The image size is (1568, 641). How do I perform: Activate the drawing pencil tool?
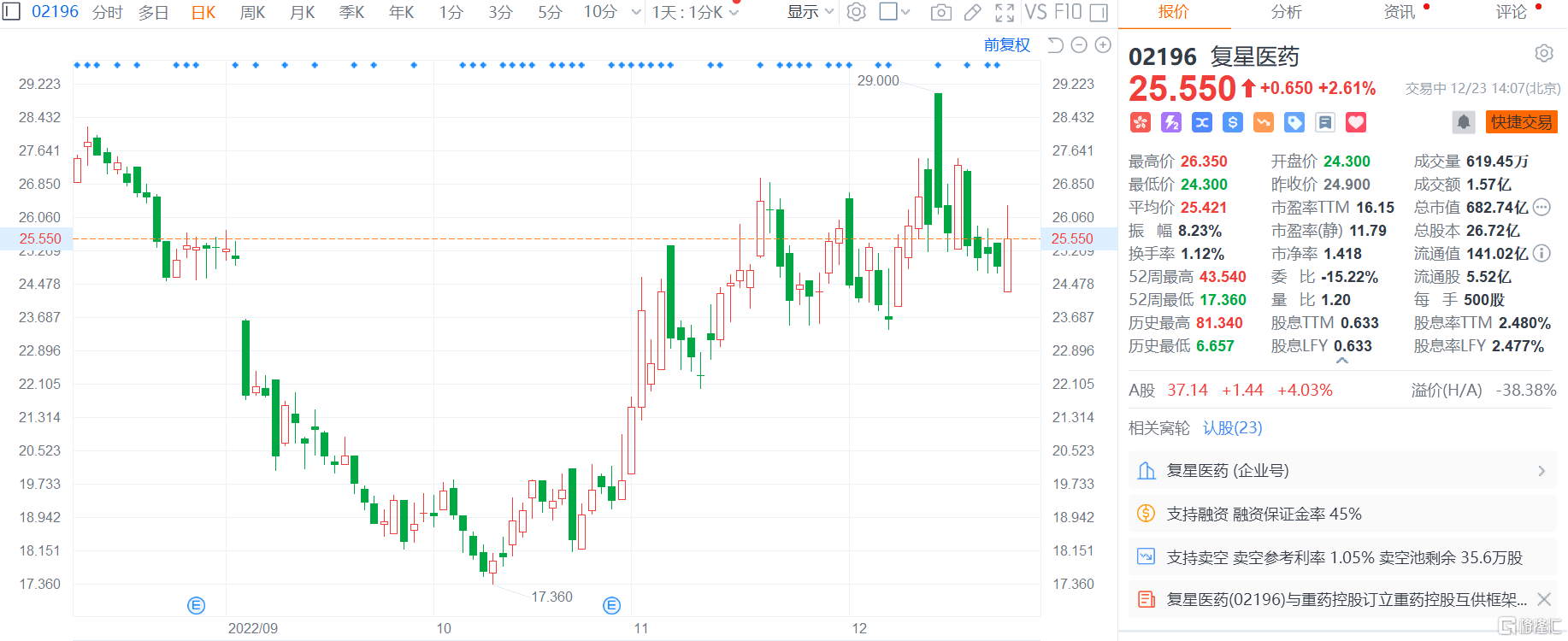tap(972, 12)
